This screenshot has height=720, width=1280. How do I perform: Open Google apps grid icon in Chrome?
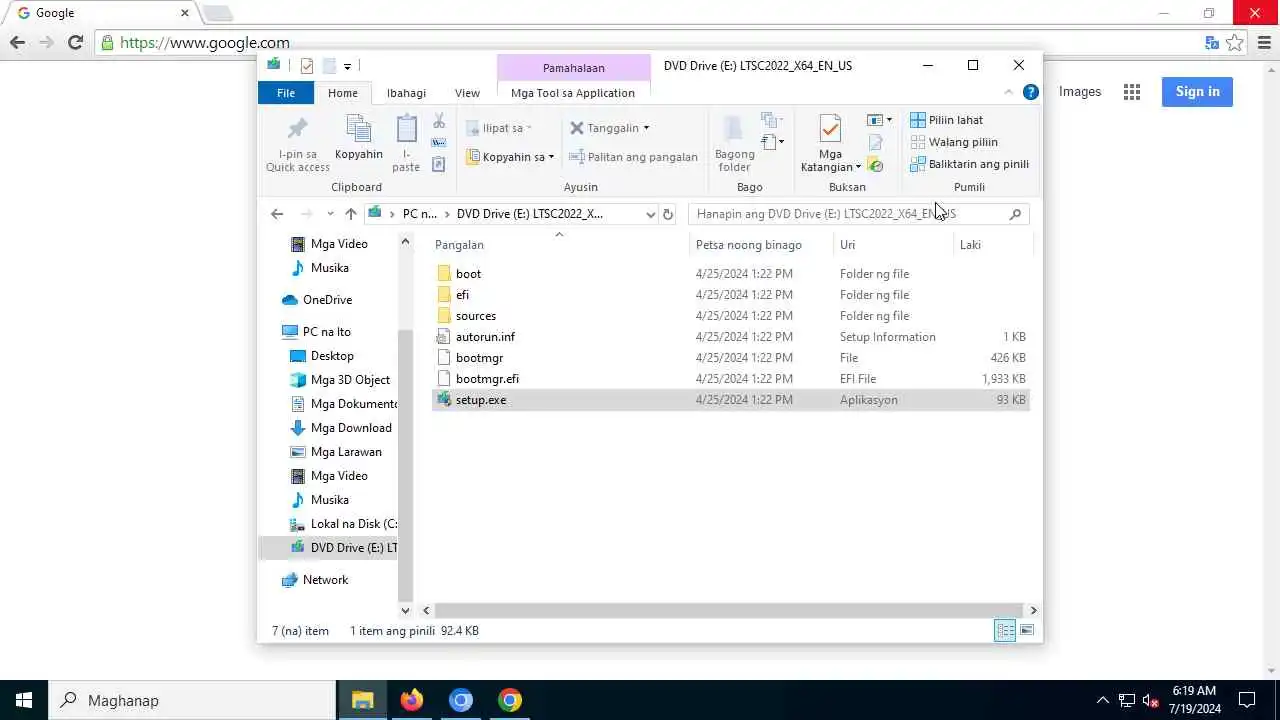1132,92
